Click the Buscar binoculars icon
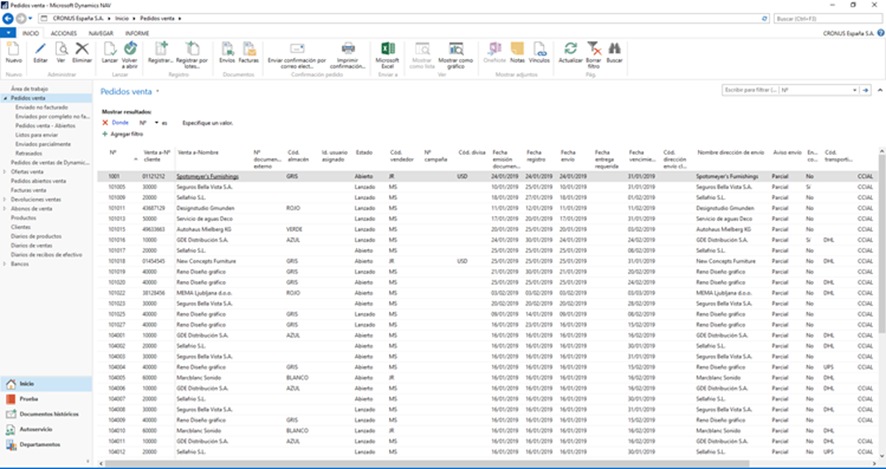 tap(614, 49)
